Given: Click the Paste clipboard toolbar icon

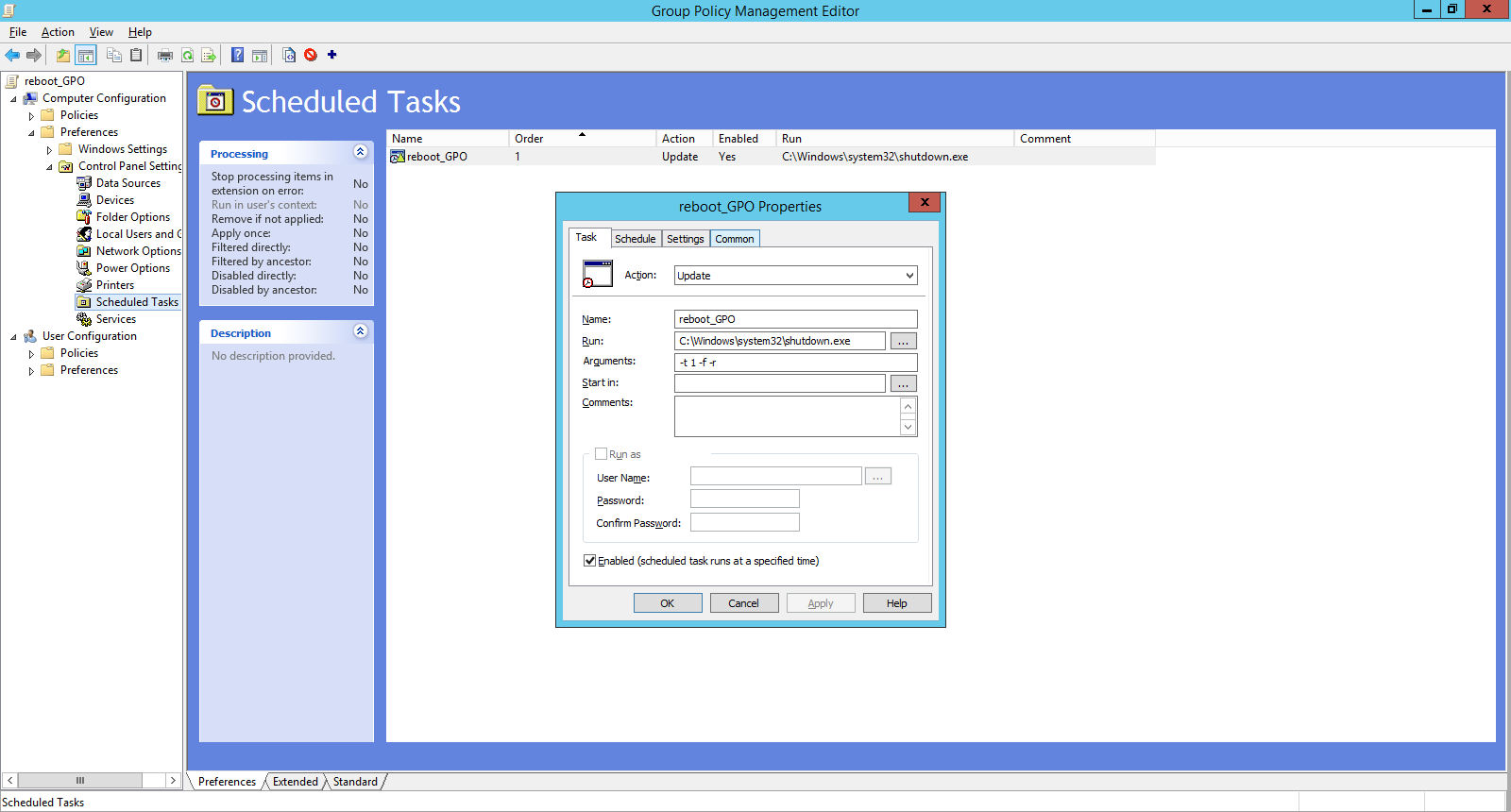Looking at the screenshot, I should point(136,55).
